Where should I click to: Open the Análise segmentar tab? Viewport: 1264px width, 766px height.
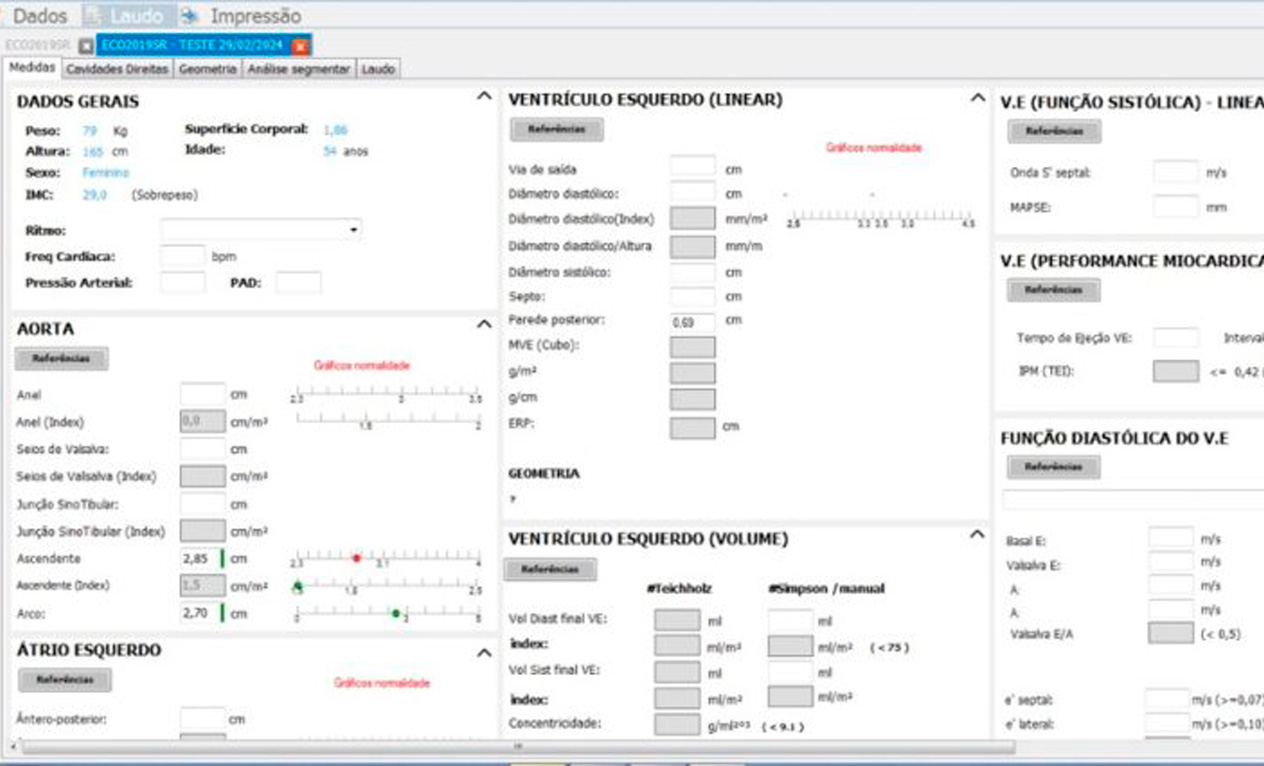click(299, 69)
